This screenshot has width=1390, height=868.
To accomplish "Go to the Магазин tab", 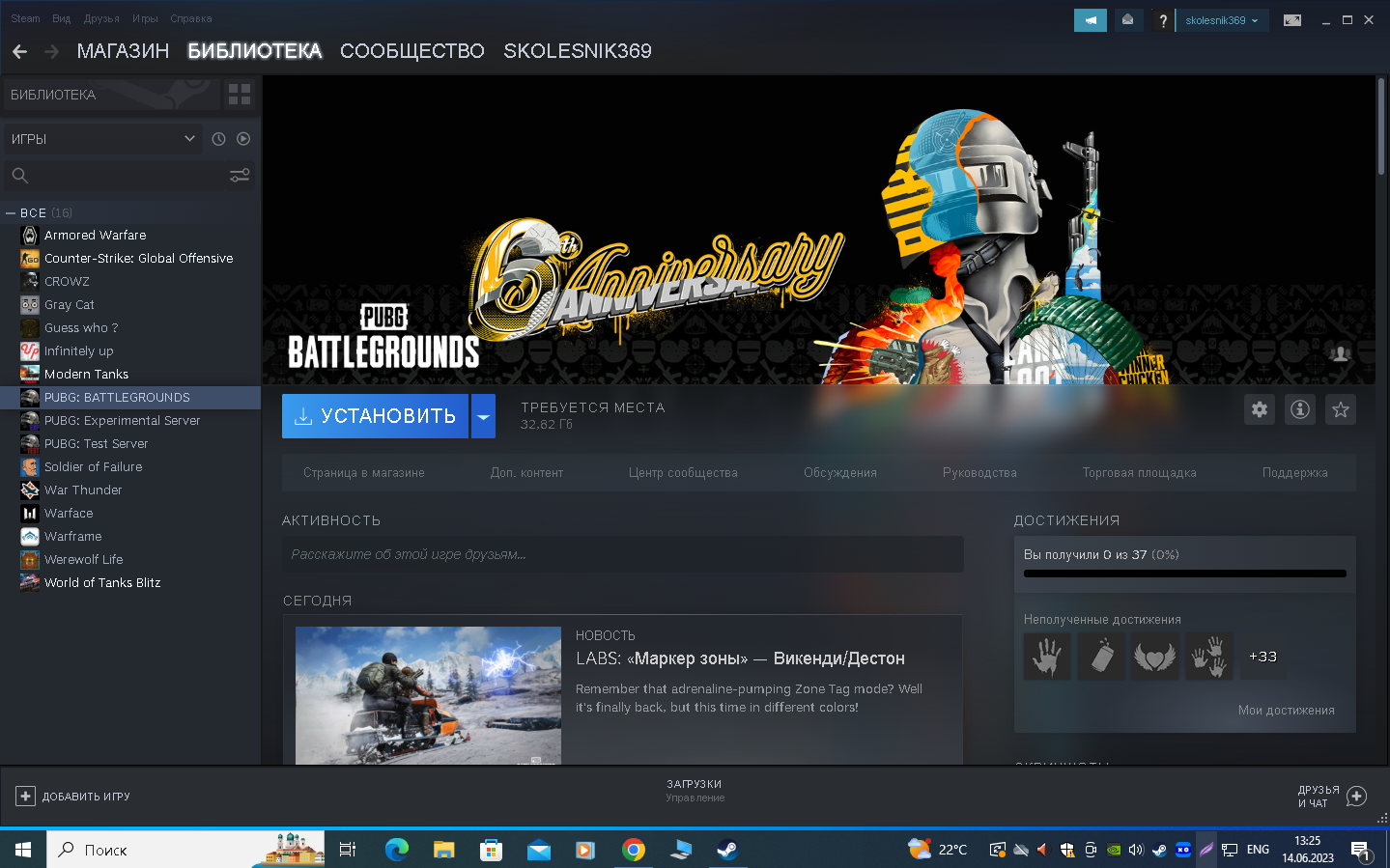I will click(x=123, y=51).
